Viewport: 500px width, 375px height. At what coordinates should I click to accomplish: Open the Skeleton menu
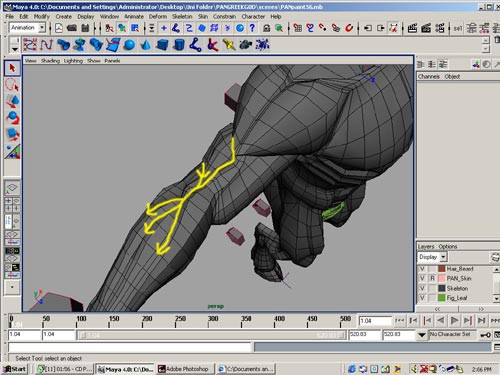pos(182,16)
